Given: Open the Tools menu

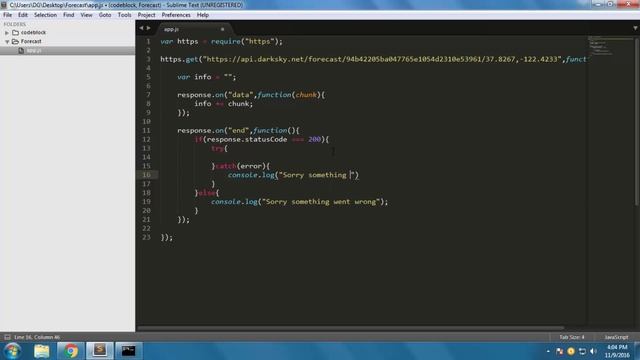Looking at the screenshot, I should (124, 15).
